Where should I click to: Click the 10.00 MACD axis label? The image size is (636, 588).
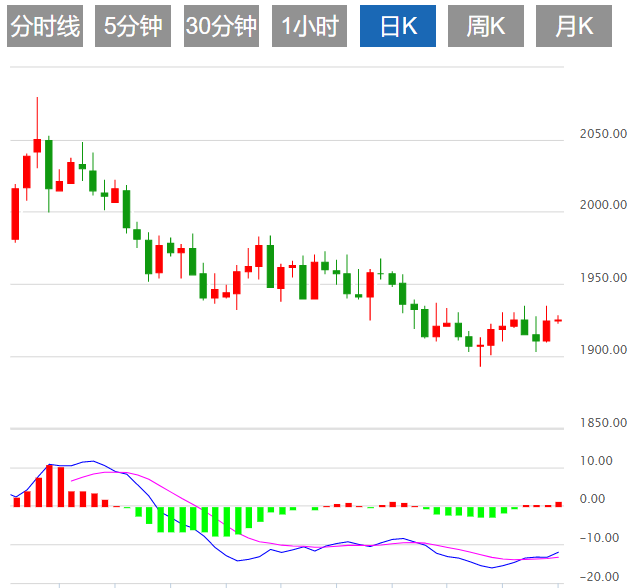[596, 461]
